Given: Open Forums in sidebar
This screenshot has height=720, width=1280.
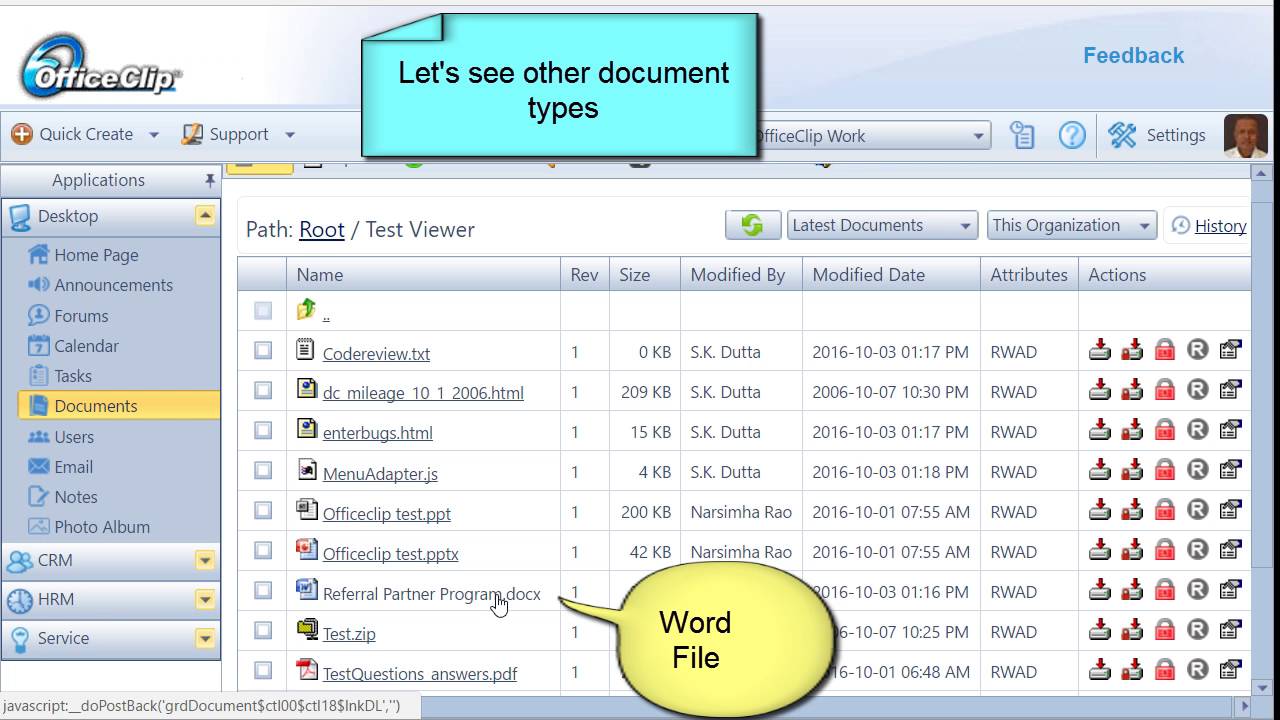Looking at the screenshot, I should (x=81, y=316).
